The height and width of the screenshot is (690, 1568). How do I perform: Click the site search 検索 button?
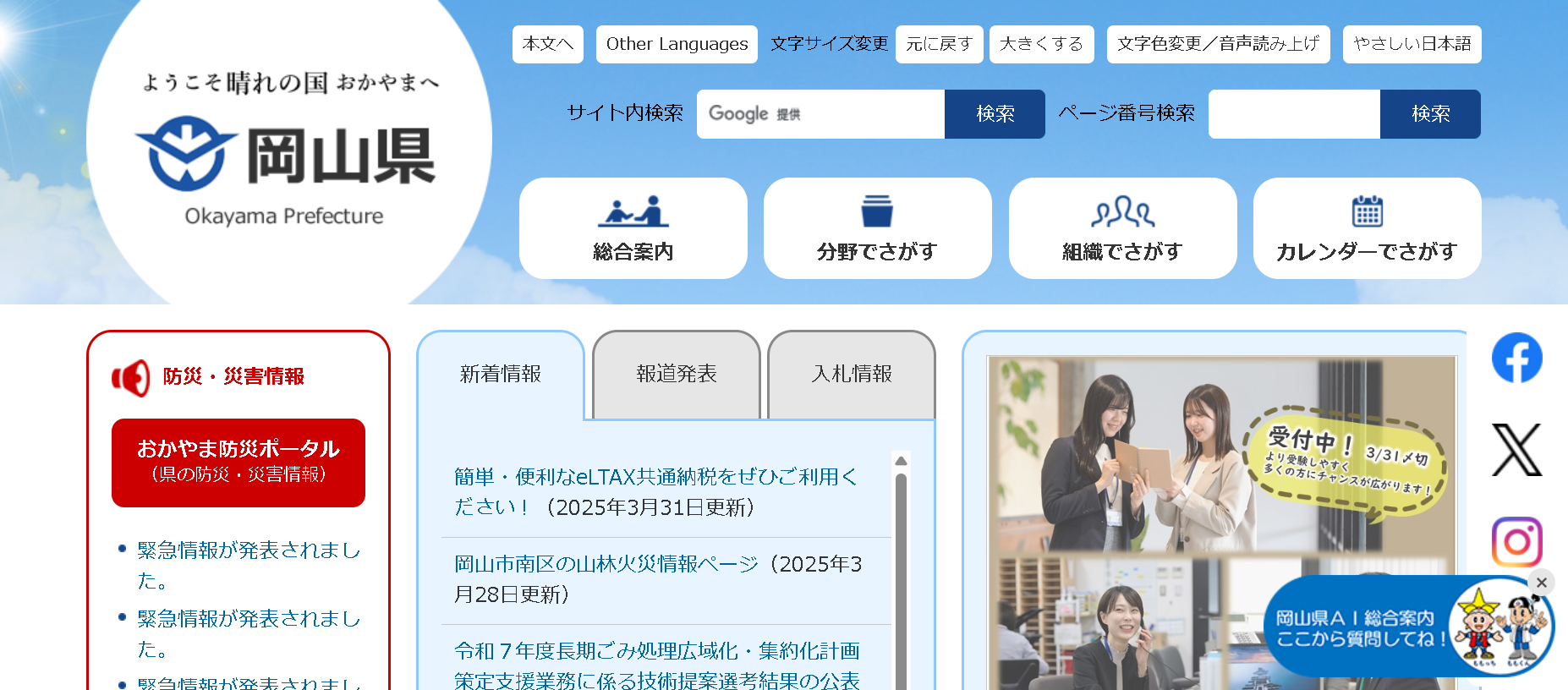coord(995,114)
